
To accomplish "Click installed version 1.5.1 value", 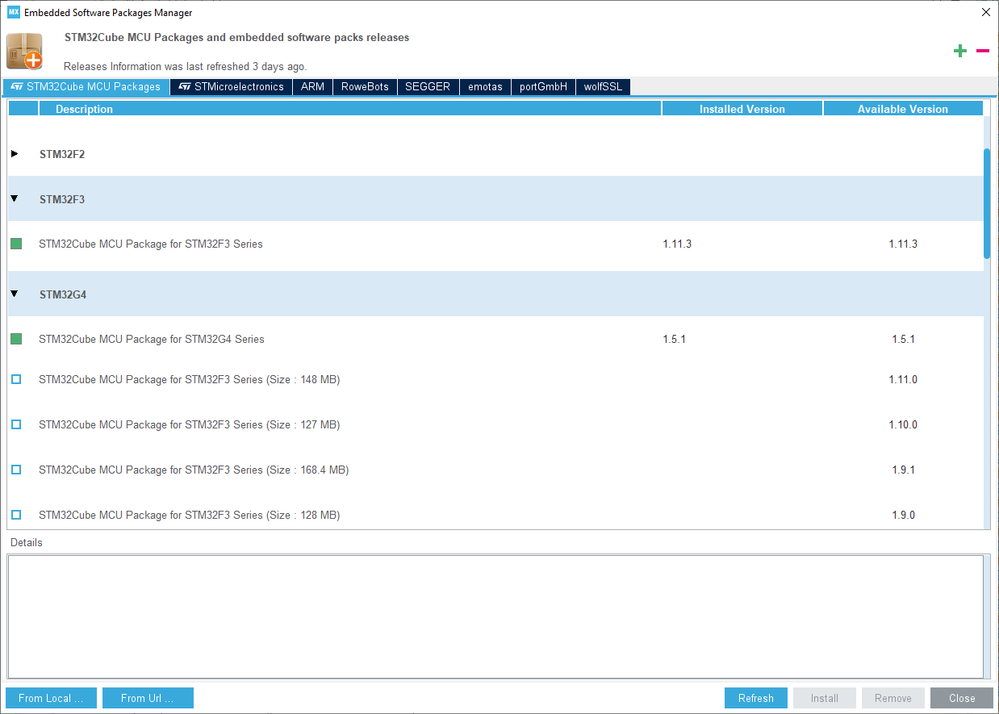I will click(x=674, y=339).
